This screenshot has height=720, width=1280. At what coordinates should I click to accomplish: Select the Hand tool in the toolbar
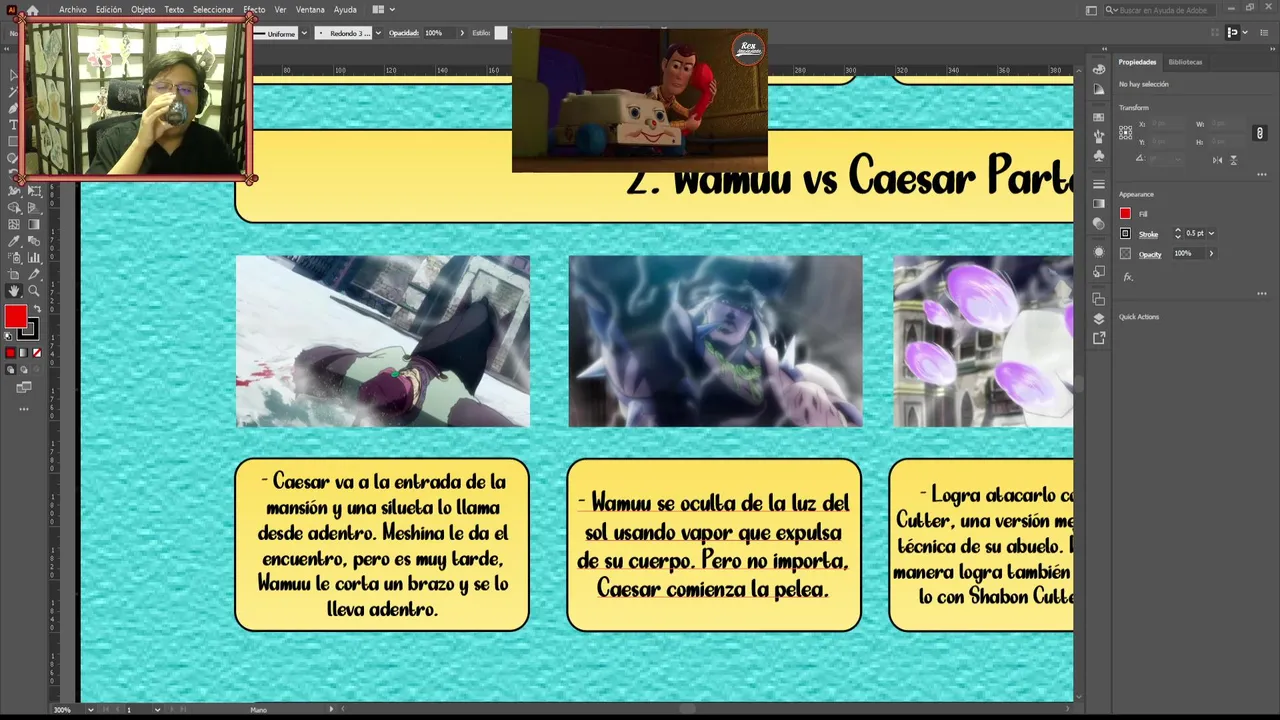coord(14,291)
